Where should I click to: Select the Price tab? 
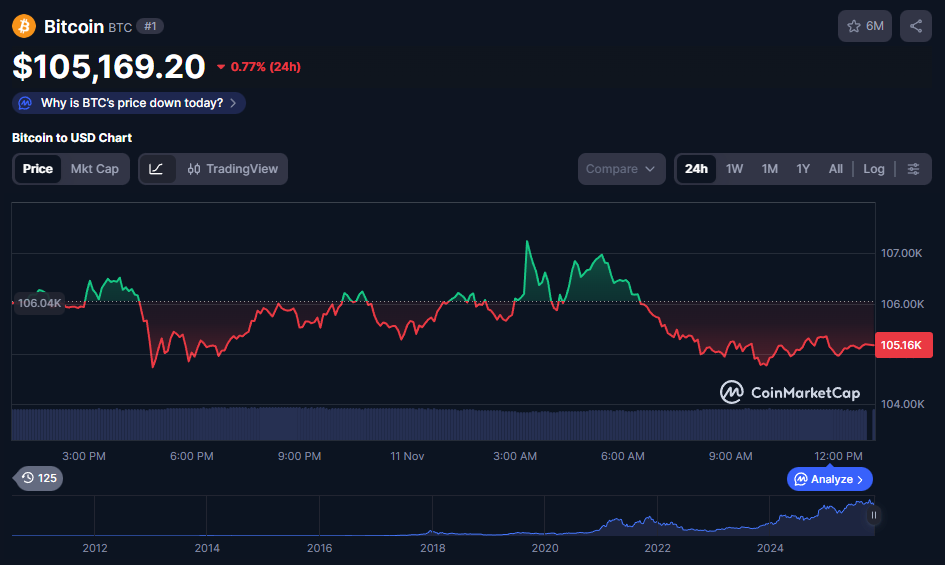pos(37,169)
